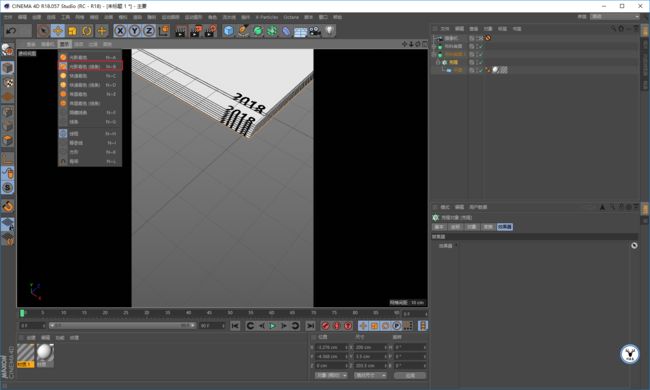Click the Light bulb icon
This screenshot has height=390, width=650.
(x=329, y=31)
